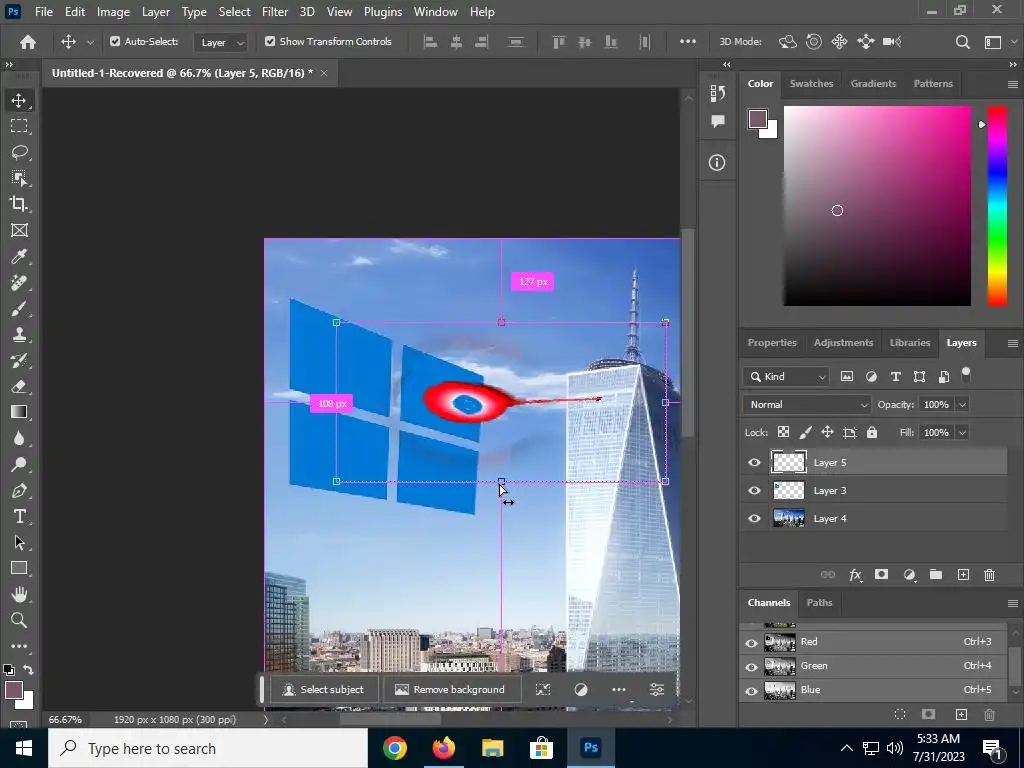
Task: Select the Blur tool
Action: pos(19,438)
